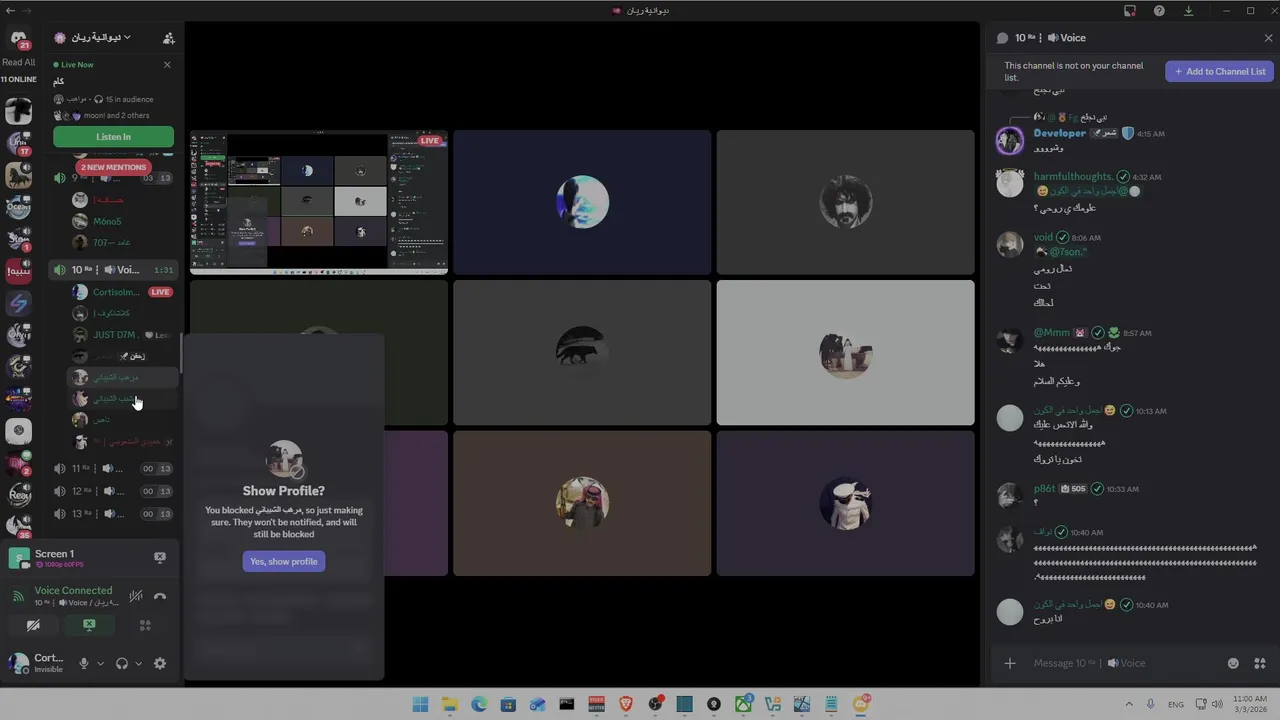
Task: Open attachment plus button in message box
Action: pos(1010,663)
